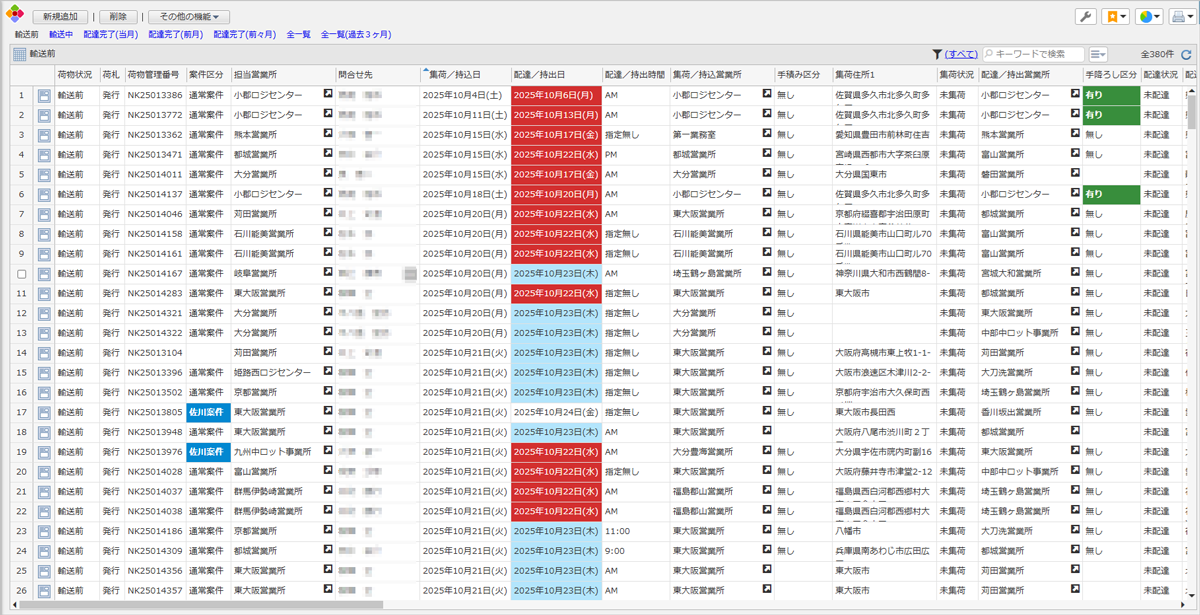This screenshot has width=1200, height=615.
Task: Switch to the 輸送中 view
Action: click(x=60, y=34)
